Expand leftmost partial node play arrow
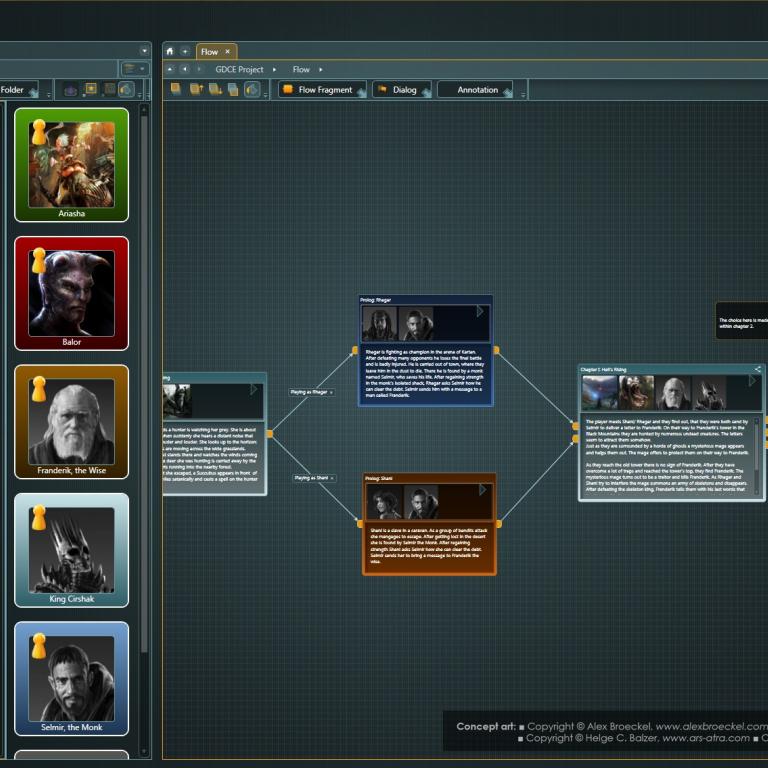The width and height of the screenshot is (768, 768). pos(254,389)
